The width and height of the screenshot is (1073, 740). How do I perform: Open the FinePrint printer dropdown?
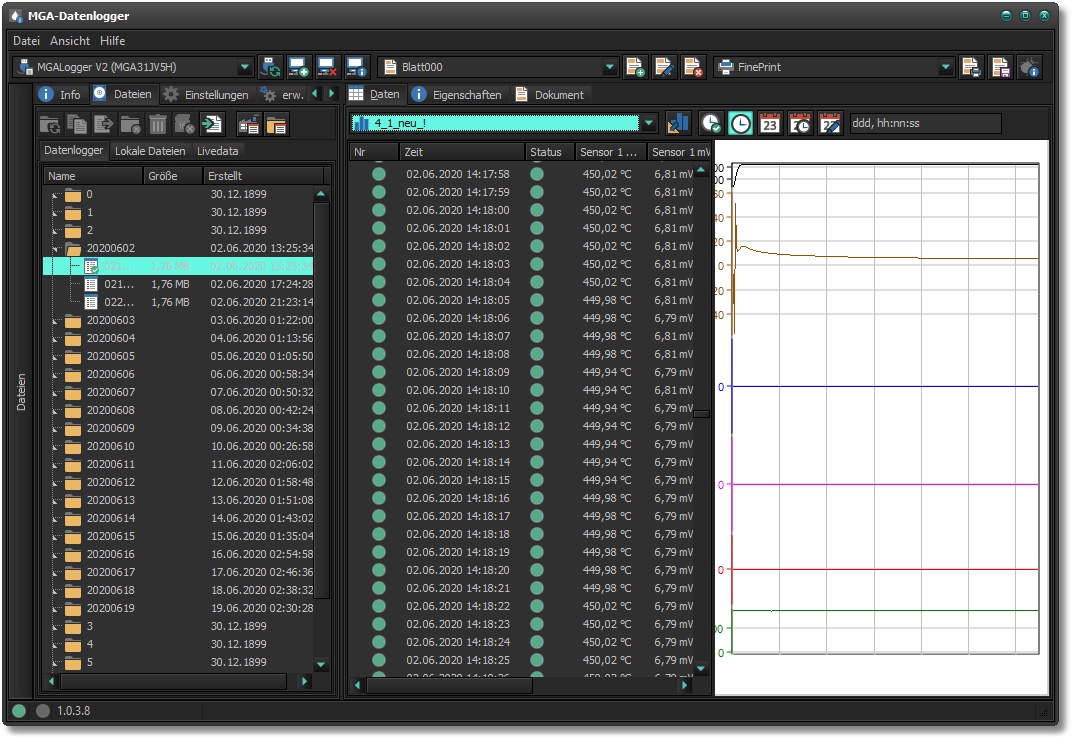[x=945, y=67]
